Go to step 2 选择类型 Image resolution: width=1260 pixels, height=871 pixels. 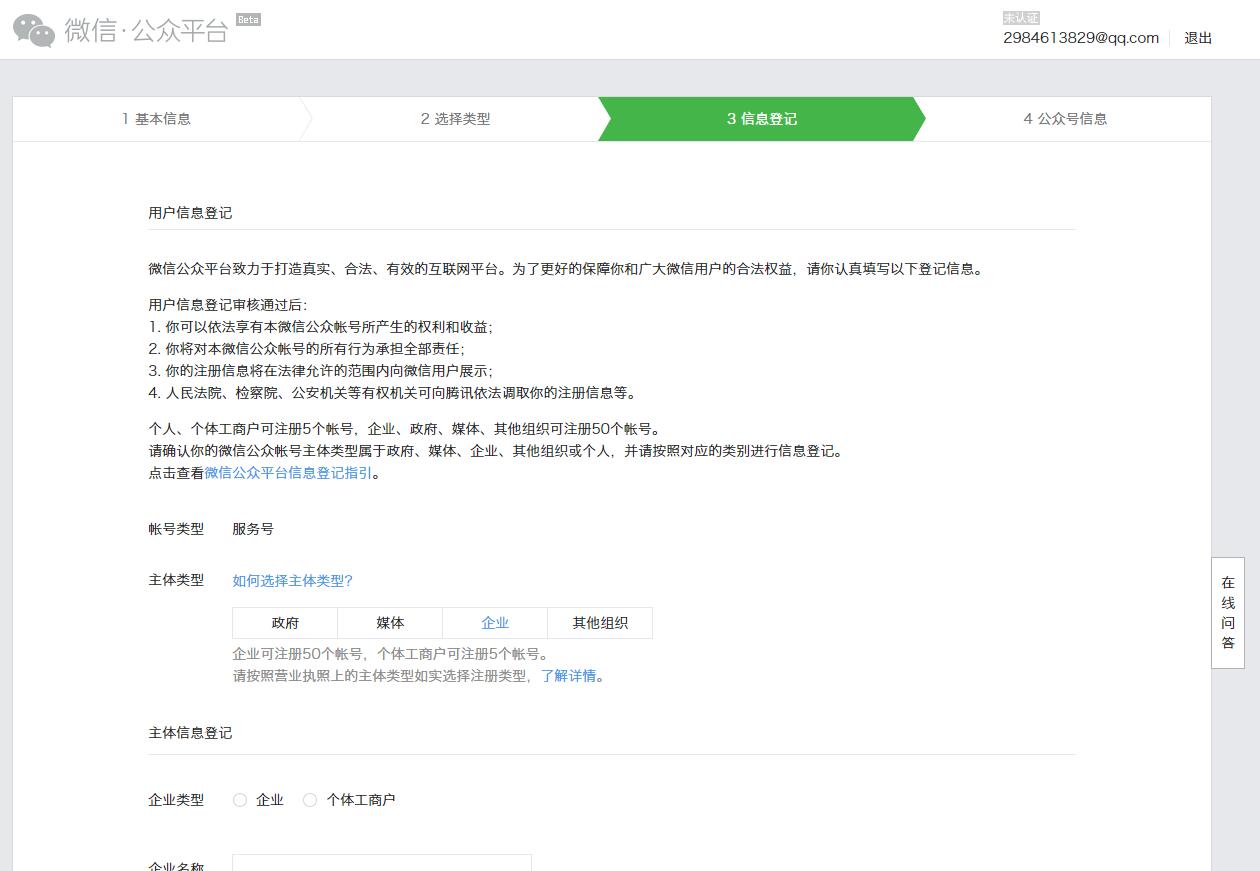pyautogui.click(x=455, y=119)
